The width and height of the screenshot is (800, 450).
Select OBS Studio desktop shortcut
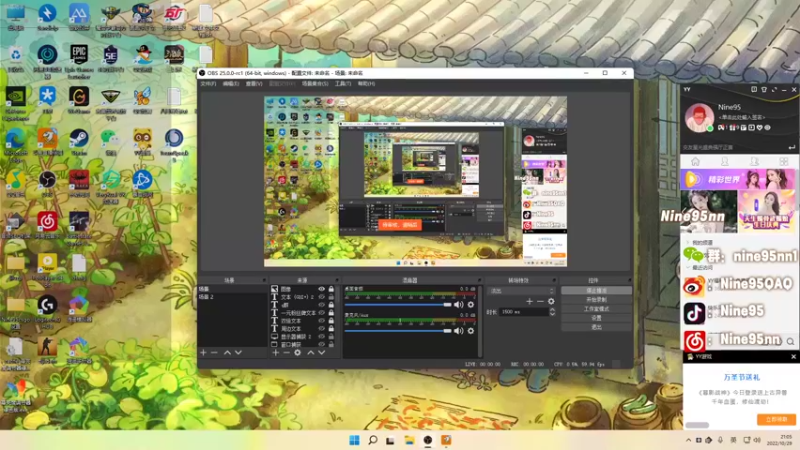[47, 184]
